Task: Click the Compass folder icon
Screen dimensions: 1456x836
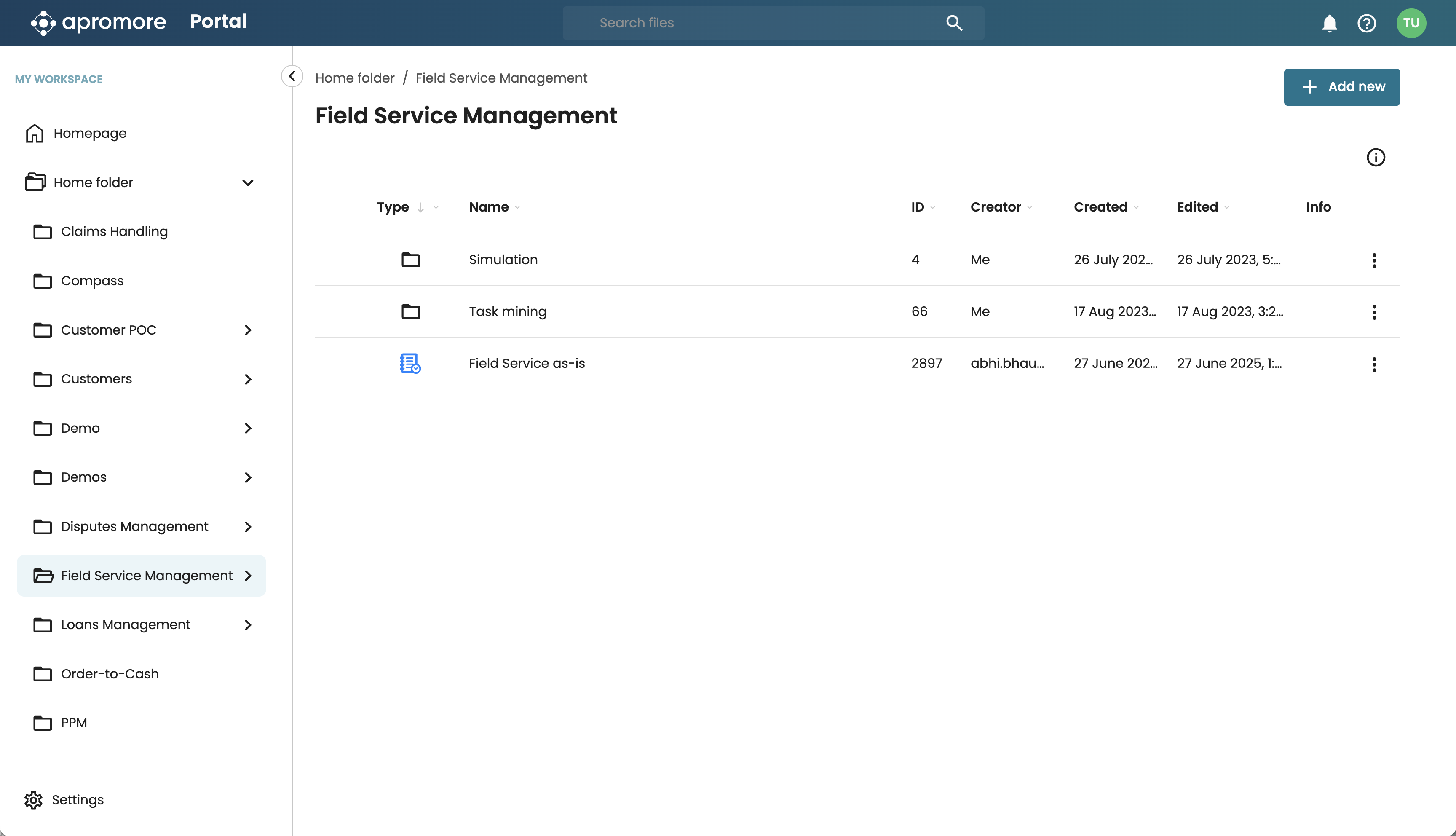Action: 43,281
